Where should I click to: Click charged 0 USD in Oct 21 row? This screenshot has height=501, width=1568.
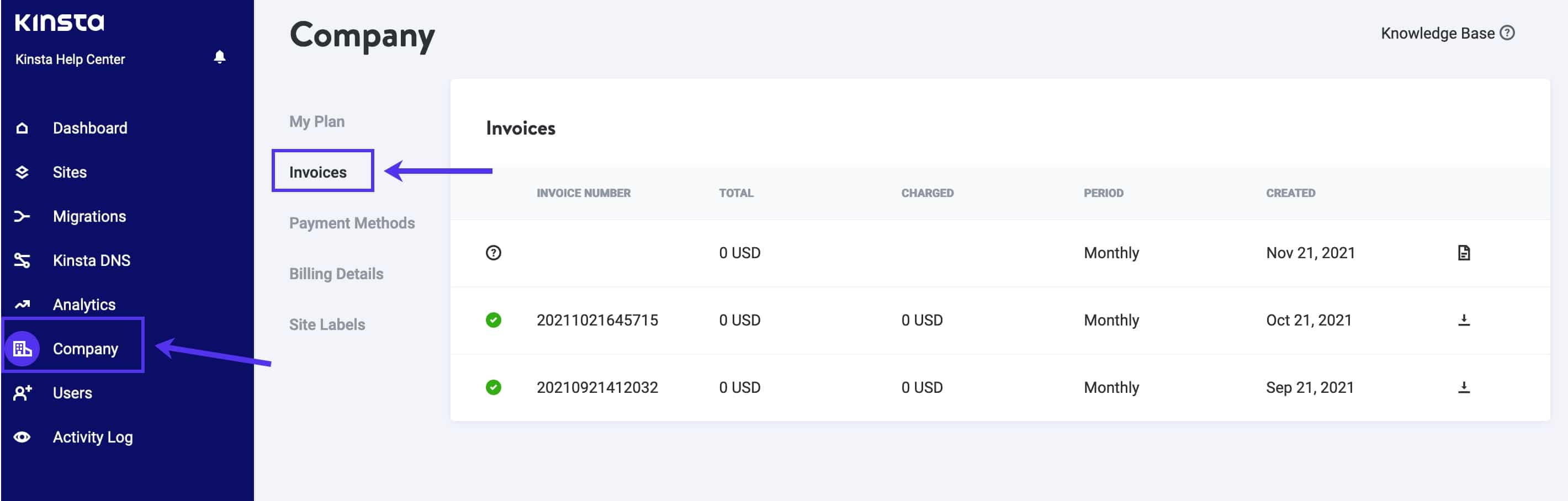pyautogui.click(x=921, y=321)
